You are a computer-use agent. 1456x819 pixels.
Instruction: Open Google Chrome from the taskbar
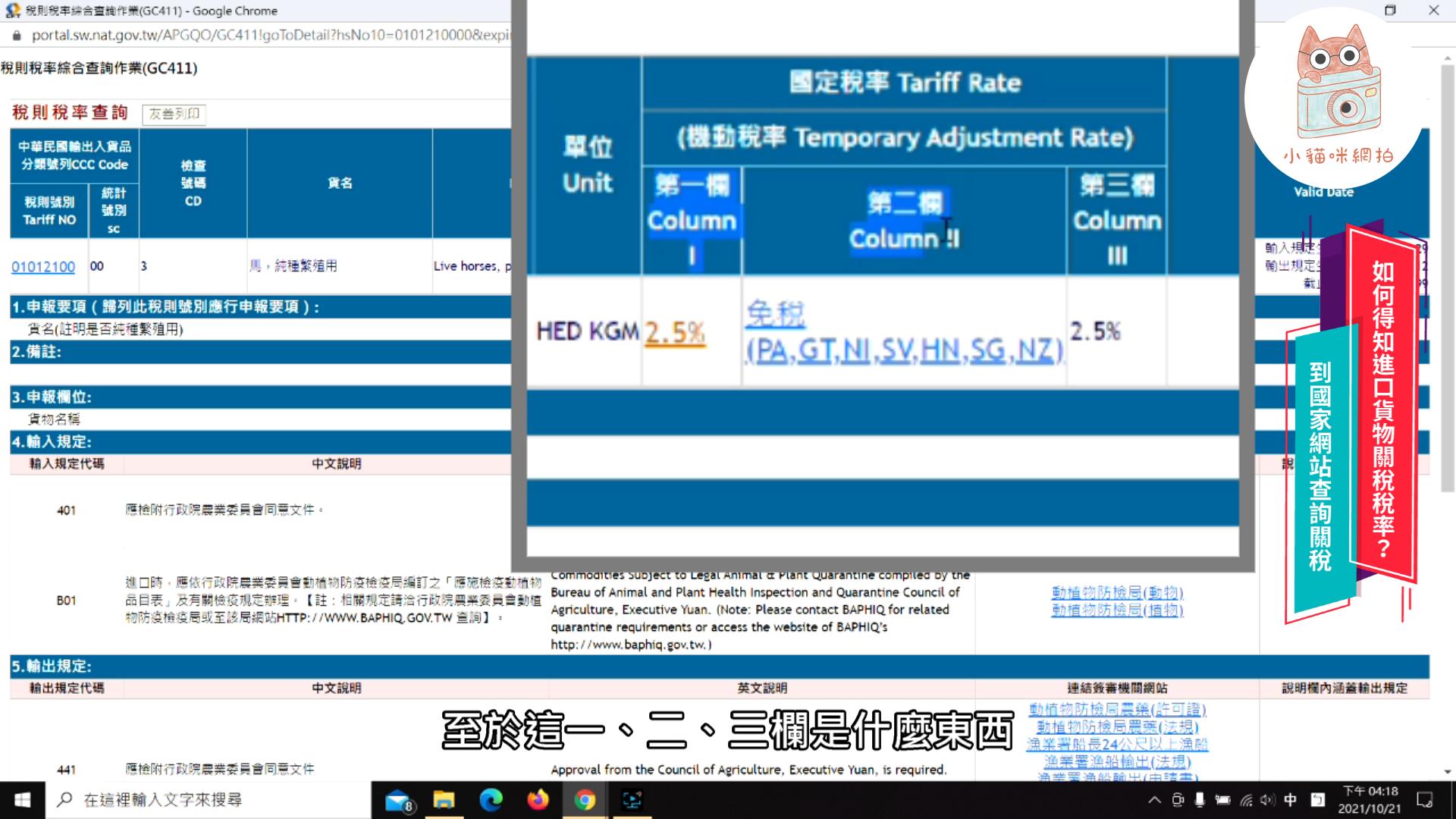(585, 799)
